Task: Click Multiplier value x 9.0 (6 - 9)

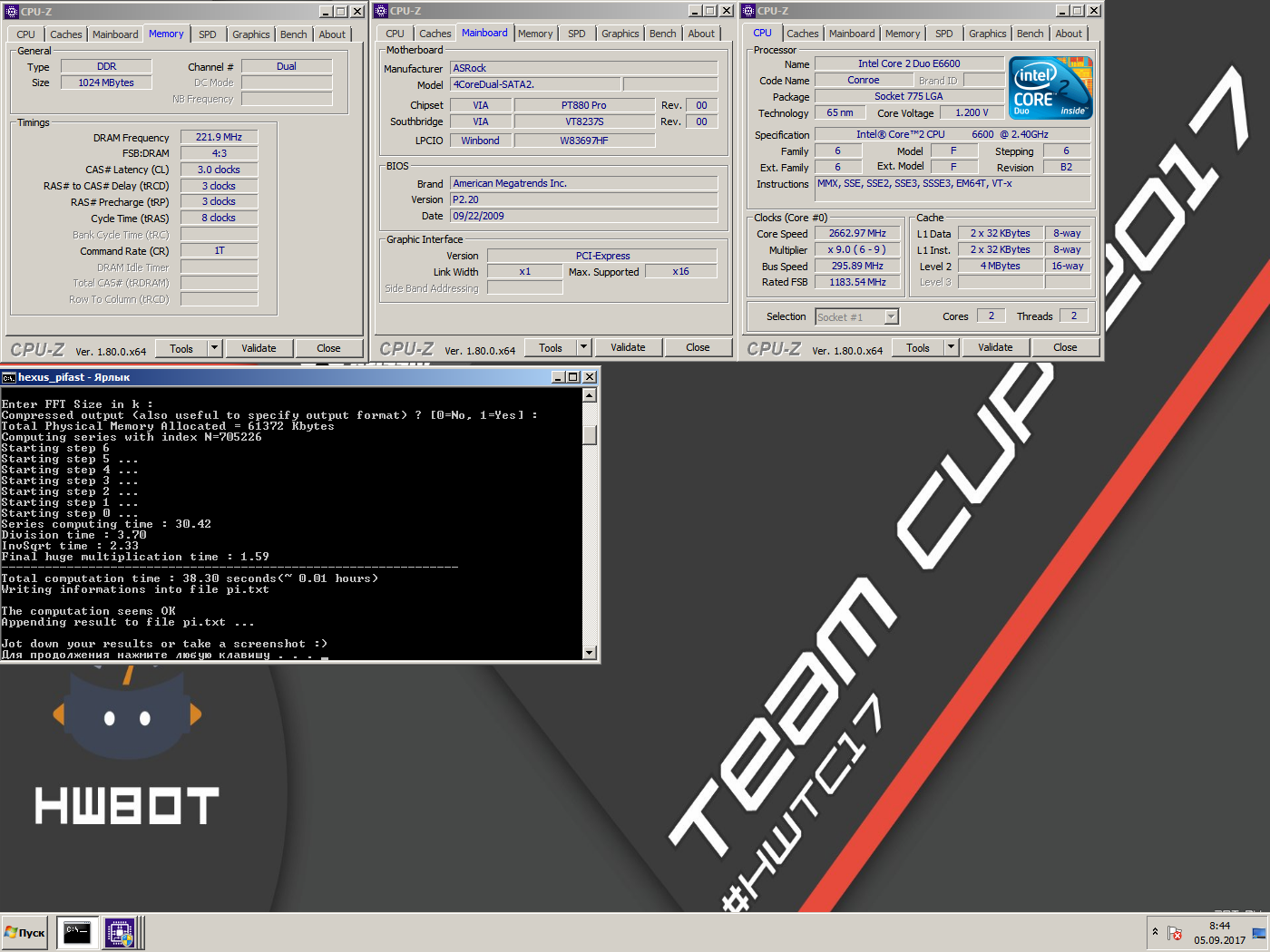Action: click(x=857, y=249)
